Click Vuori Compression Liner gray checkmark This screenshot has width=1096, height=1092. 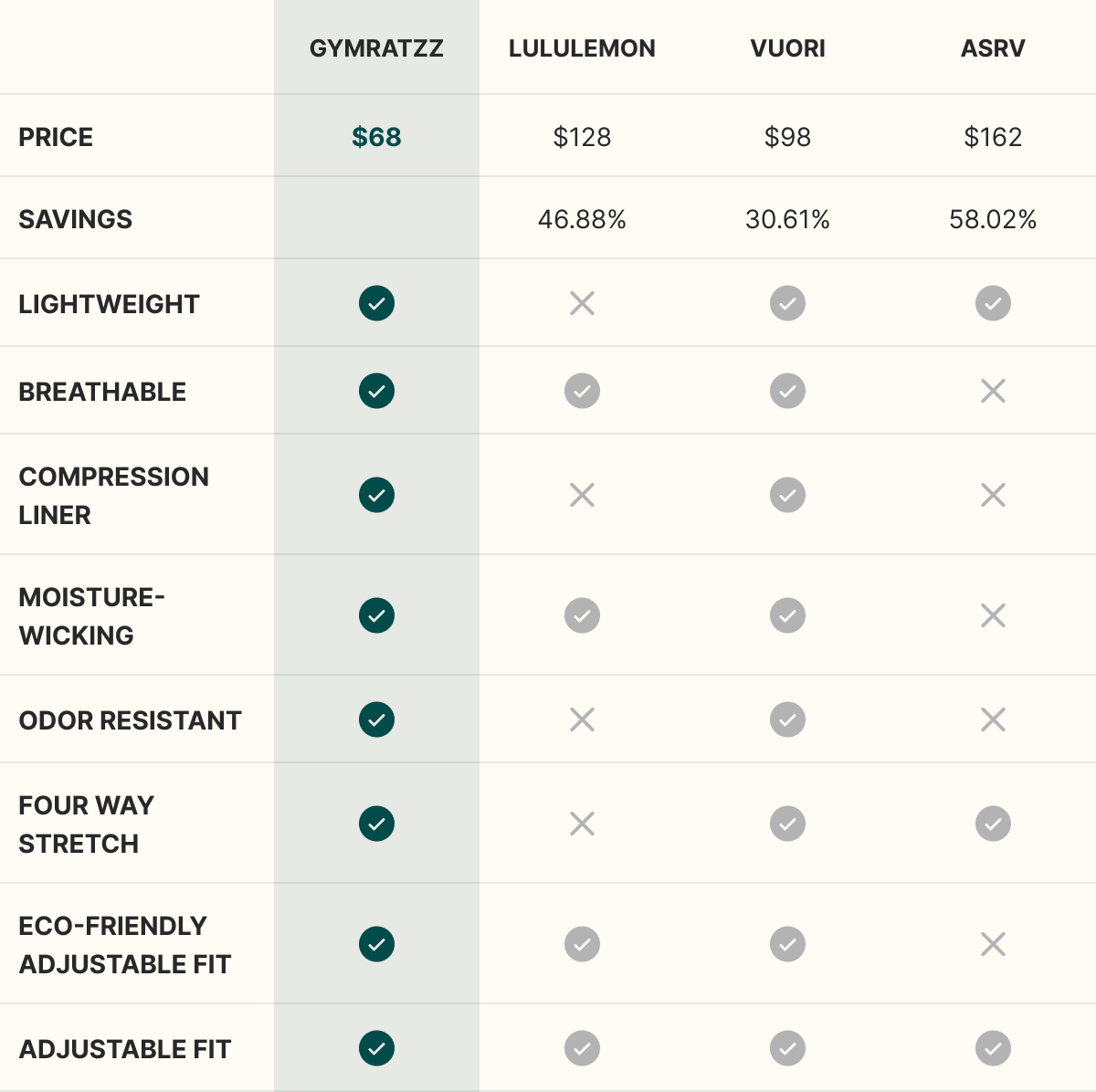click(787, 495)
